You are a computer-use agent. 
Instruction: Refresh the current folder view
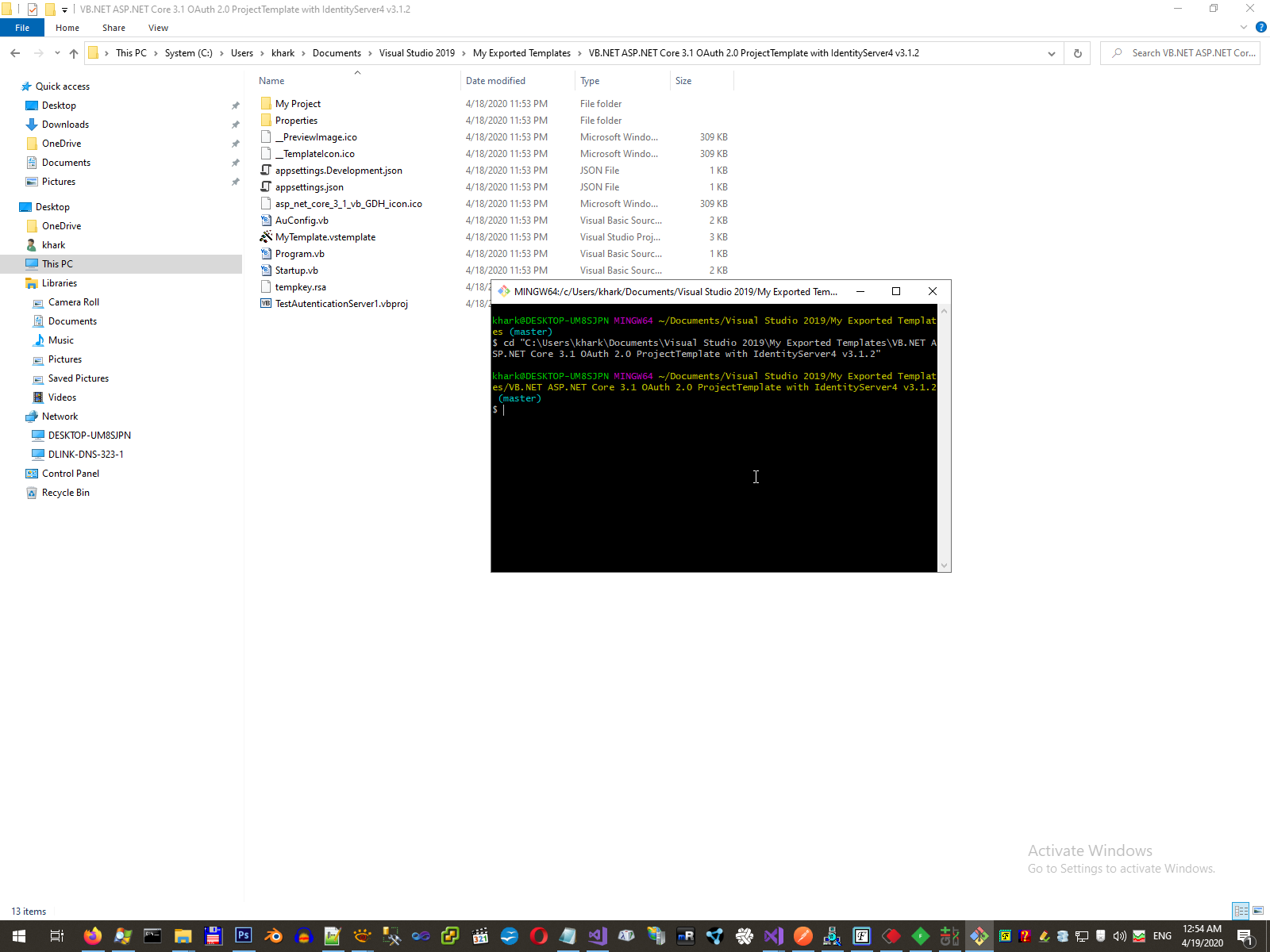1077,53
